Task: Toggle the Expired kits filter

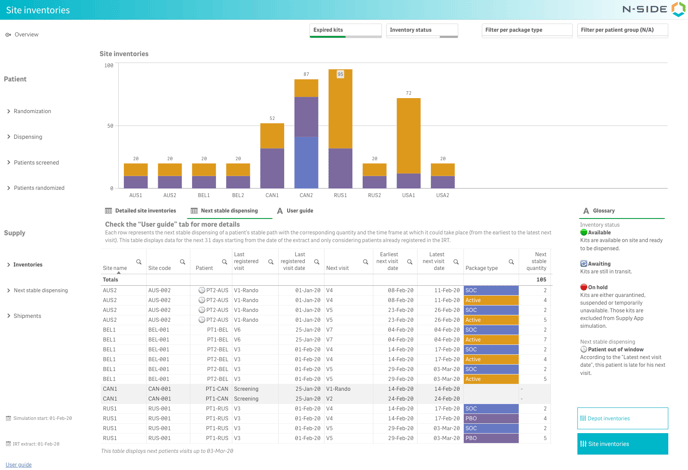Action: click(345, 31)
